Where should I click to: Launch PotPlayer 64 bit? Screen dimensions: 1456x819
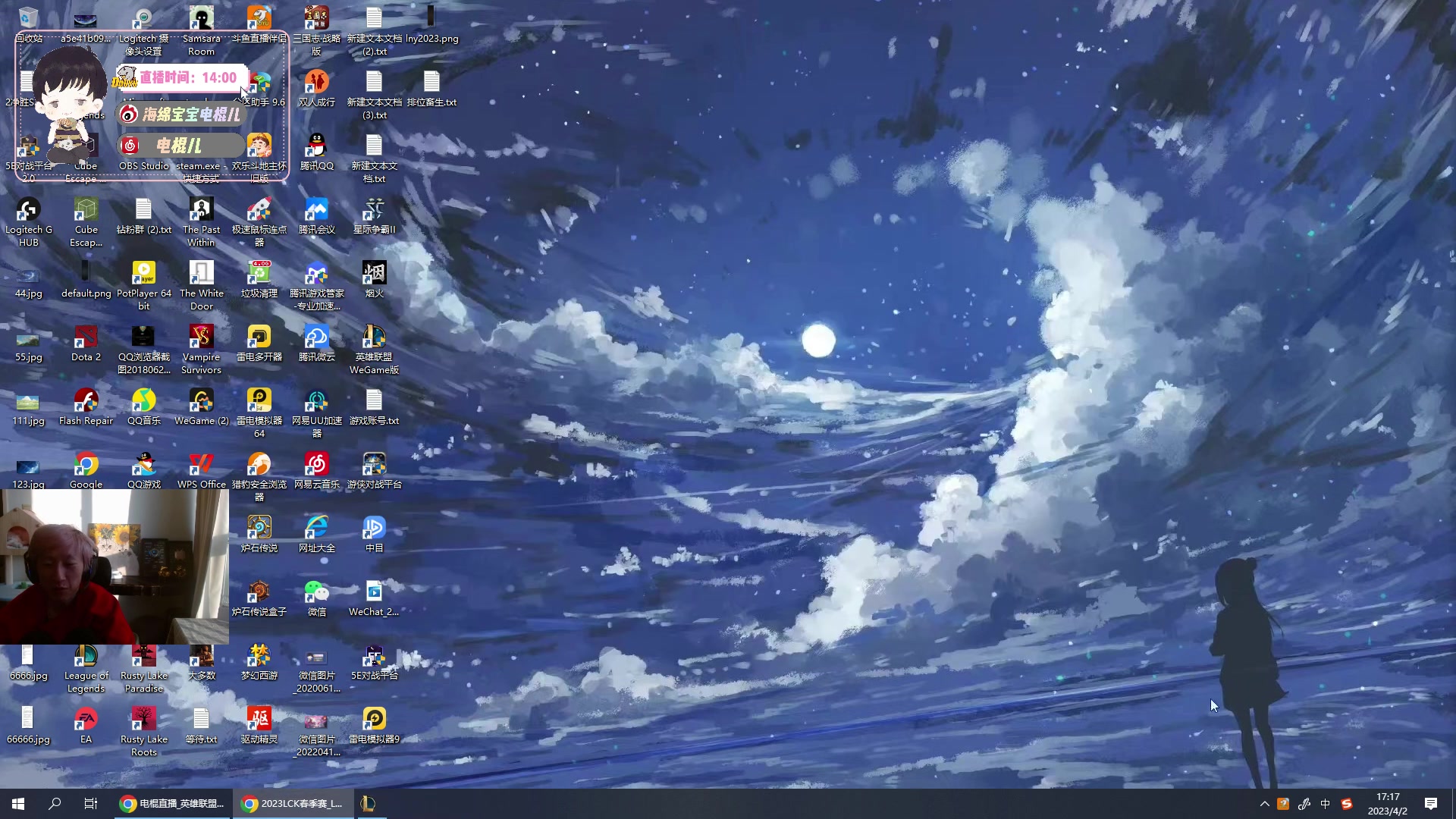143,285
